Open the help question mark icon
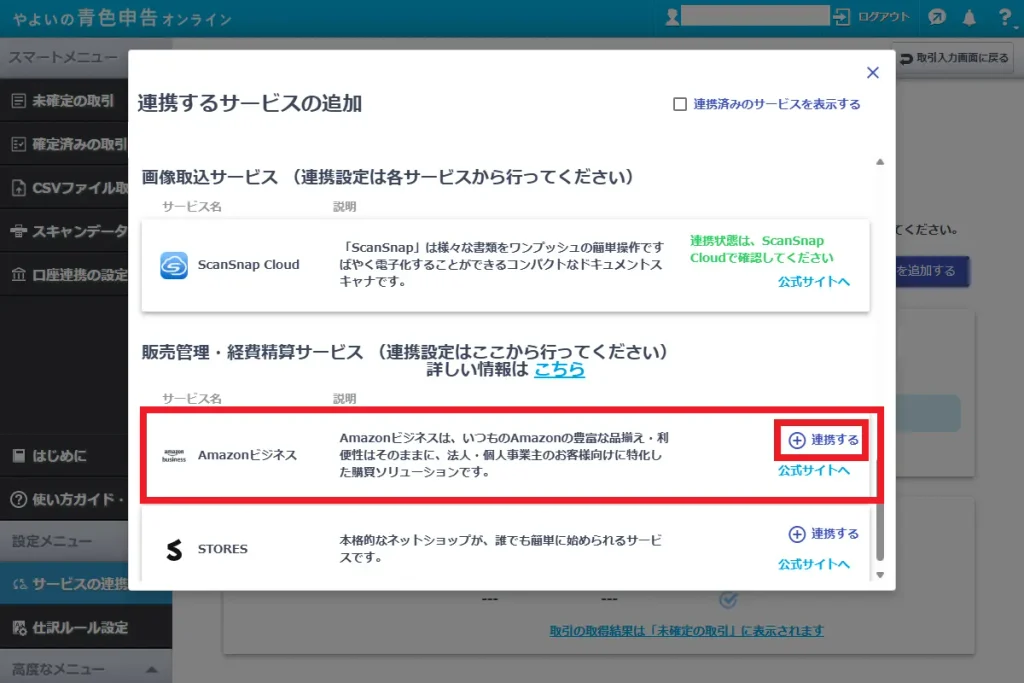 click(1004, 18)
